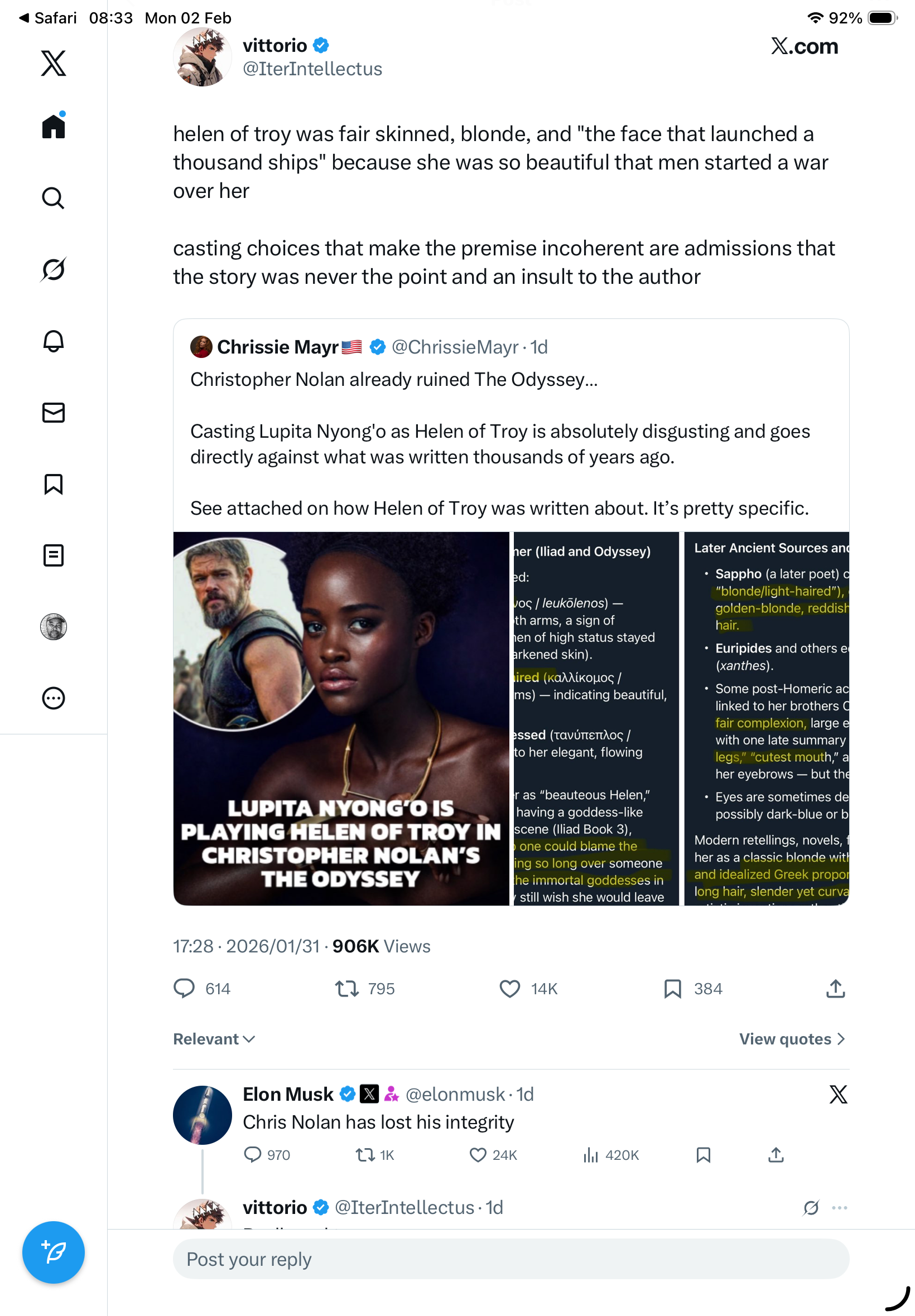Screen dimensions: 915x1316
Task: Open View quotes chevron link
Action: [x=792, y=1039]
